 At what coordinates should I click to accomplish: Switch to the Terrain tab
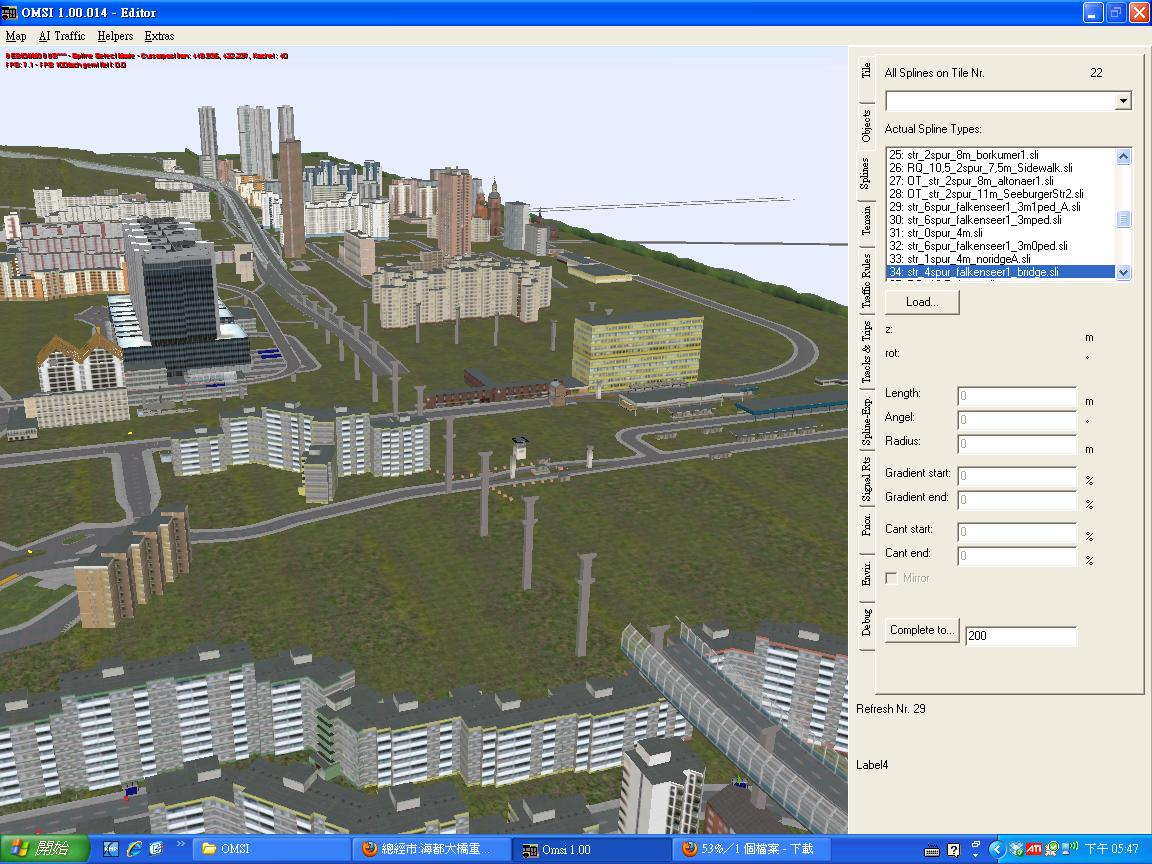pos(866,219)
